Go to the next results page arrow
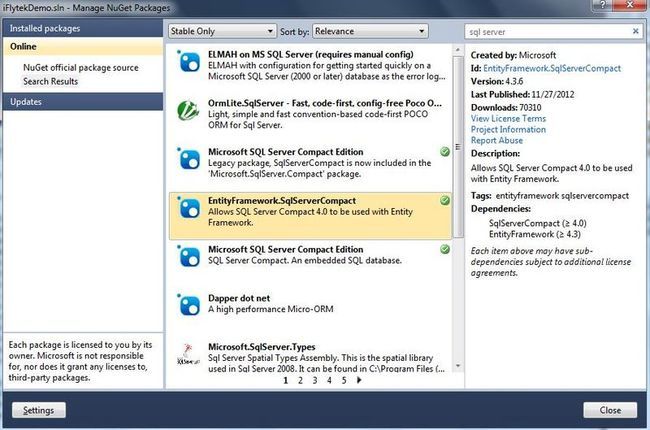Image resolution: width=650 pixels, height=430 pixels. (359, 380)
